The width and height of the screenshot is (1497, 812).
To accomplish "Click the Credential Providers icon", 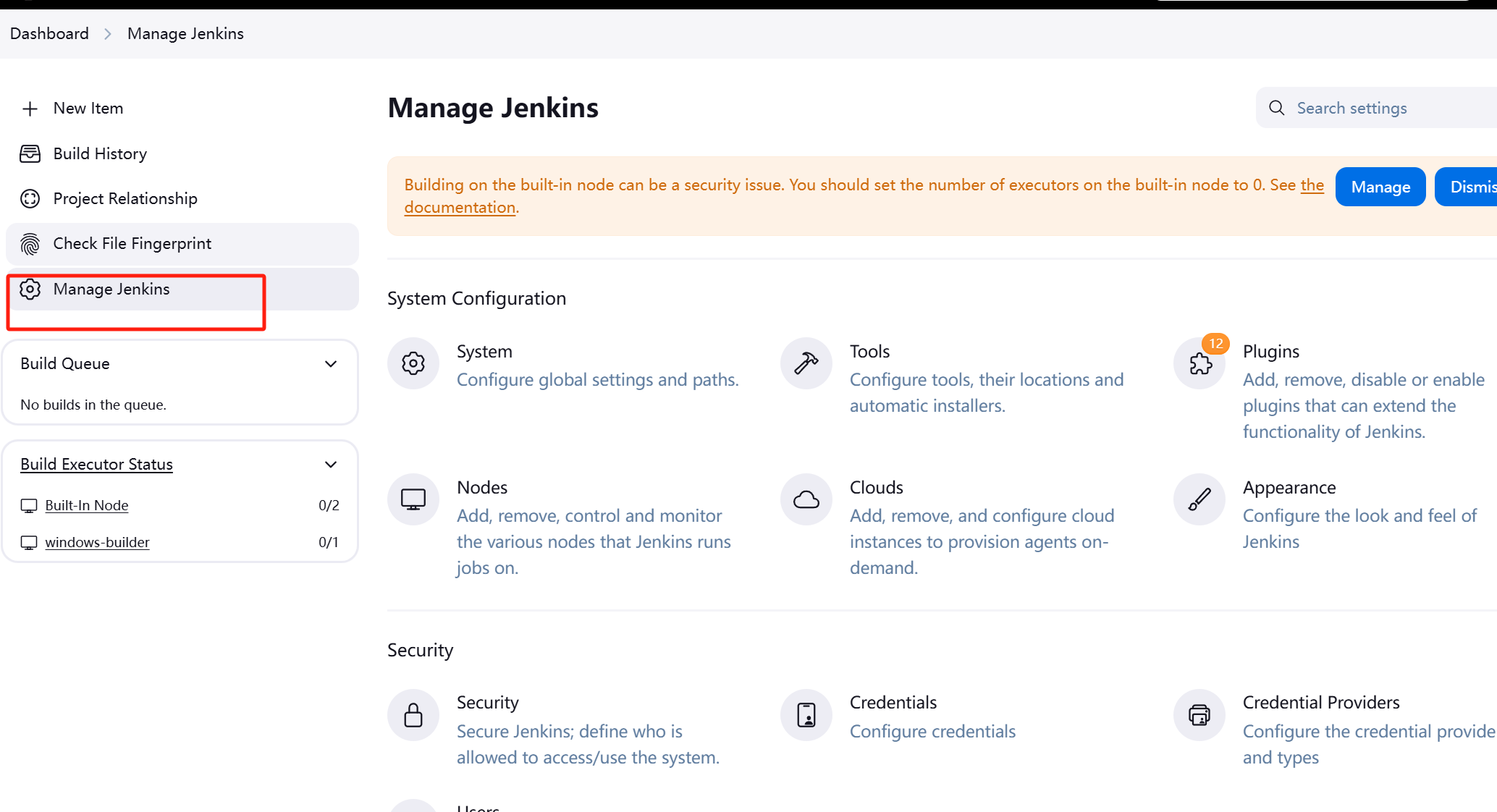I will (x=1199, y=715).
